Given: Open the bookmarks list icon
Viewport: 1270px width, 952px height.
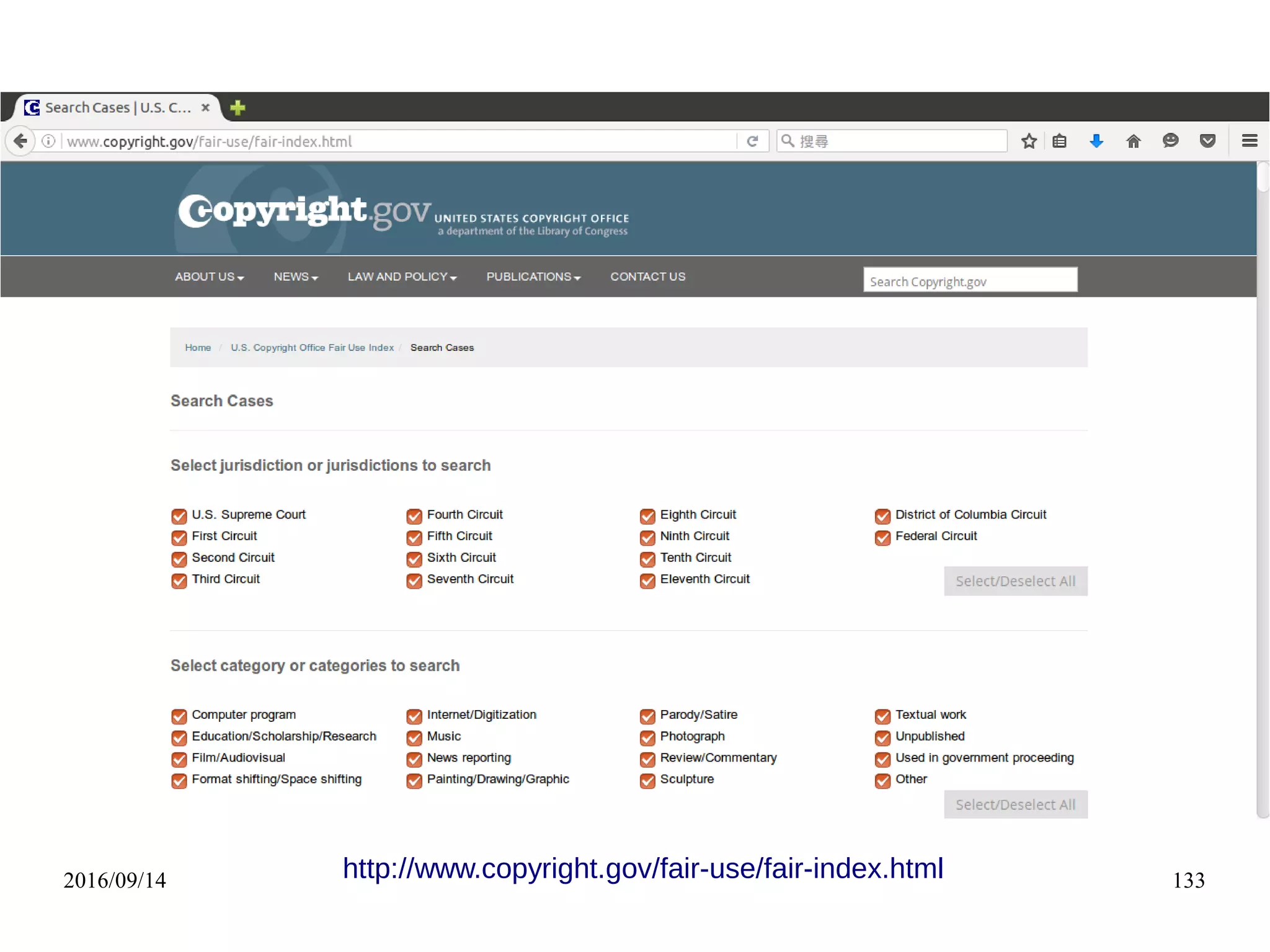Looking at the screenshot, I should tap(1060, 141).
